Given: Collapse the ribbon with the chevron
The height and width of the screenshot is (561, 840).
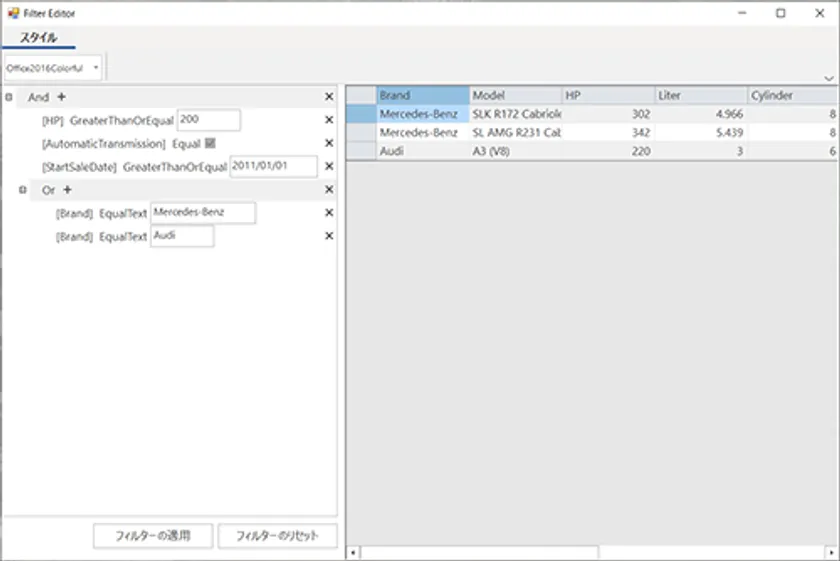Looking at the screenshot, I should point(828,77).
